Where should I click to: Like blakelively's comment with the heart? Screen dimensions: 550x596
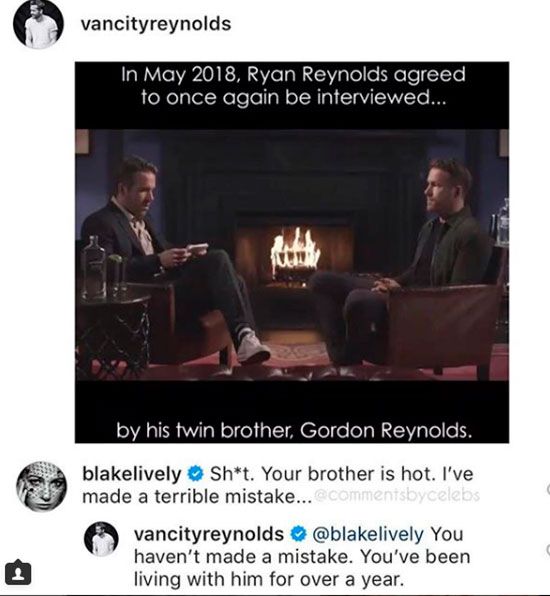[548, 489]
